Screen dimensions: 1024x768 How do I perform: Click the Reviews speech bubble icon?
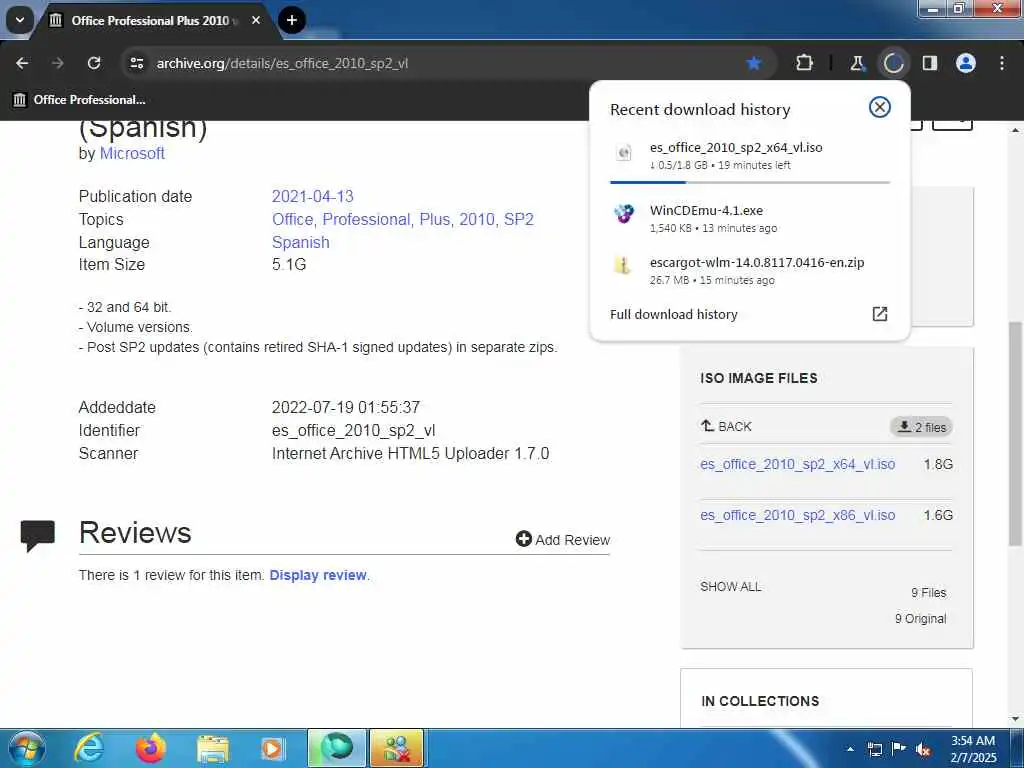[37, 536]
